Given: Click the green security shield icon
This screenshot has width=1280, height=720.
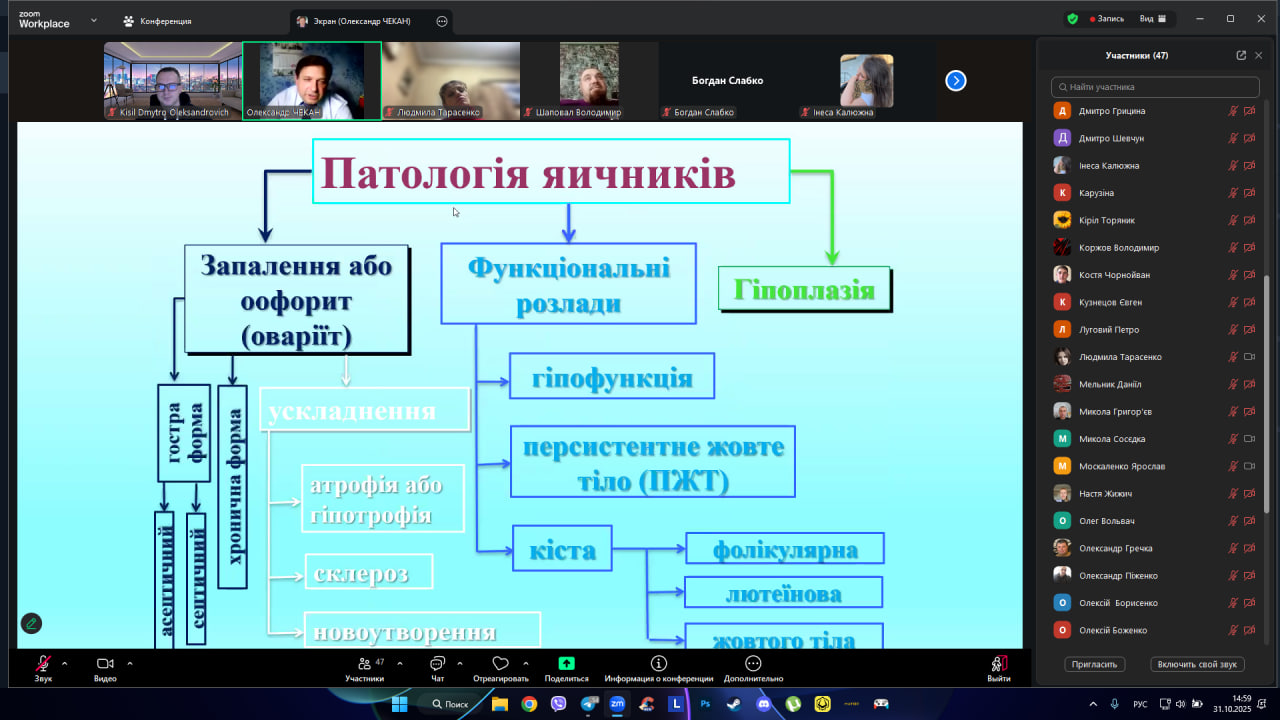Looking at the screenshot, I should tap(1073, 19).
